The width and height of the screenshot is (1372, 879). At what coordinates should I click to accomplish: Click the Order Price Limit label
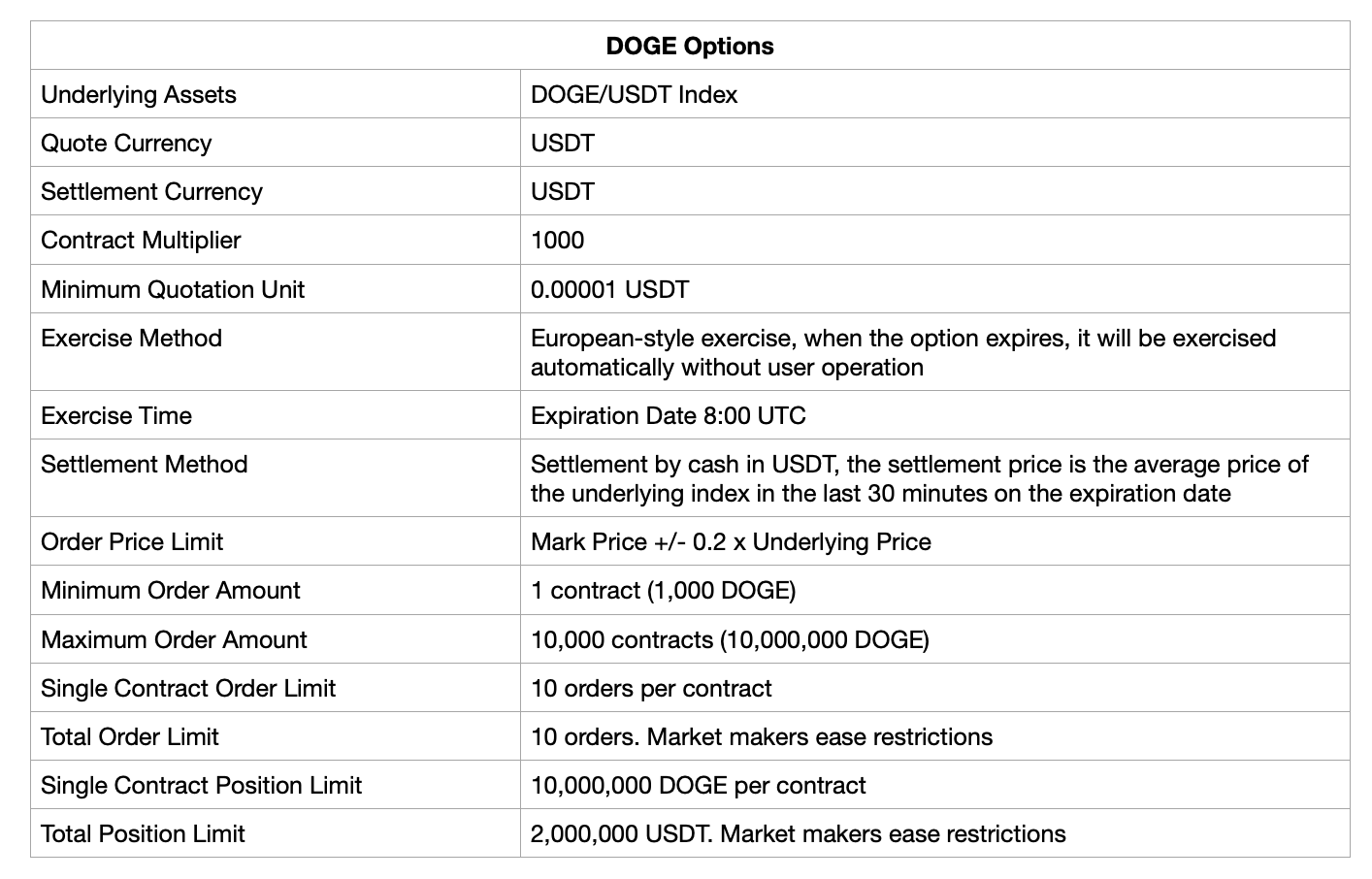[132, 542]
